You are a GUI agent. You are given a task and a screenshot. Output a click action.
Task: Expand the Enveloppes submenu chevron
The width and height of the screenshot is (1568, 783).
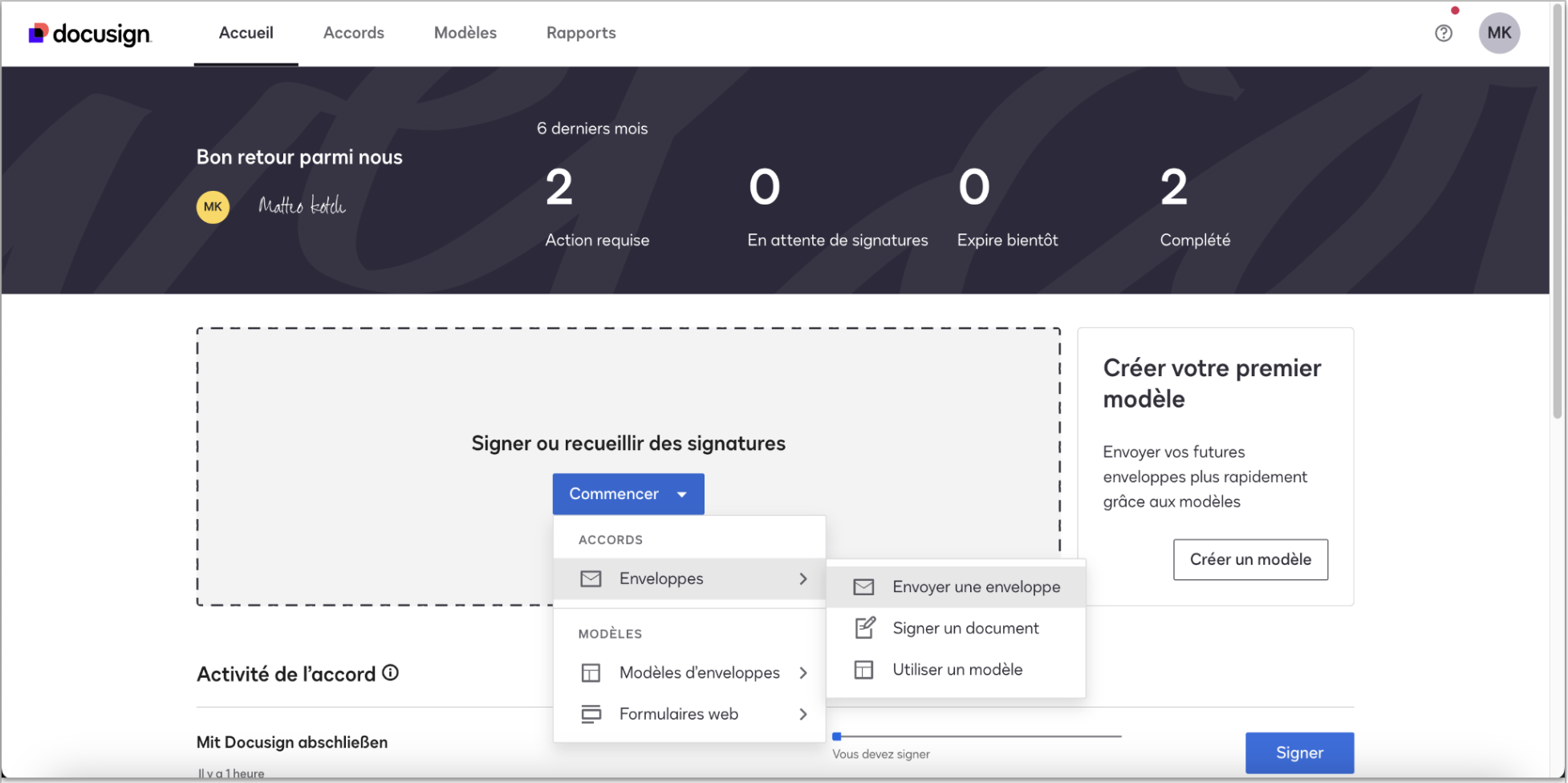tap(803, 578)
